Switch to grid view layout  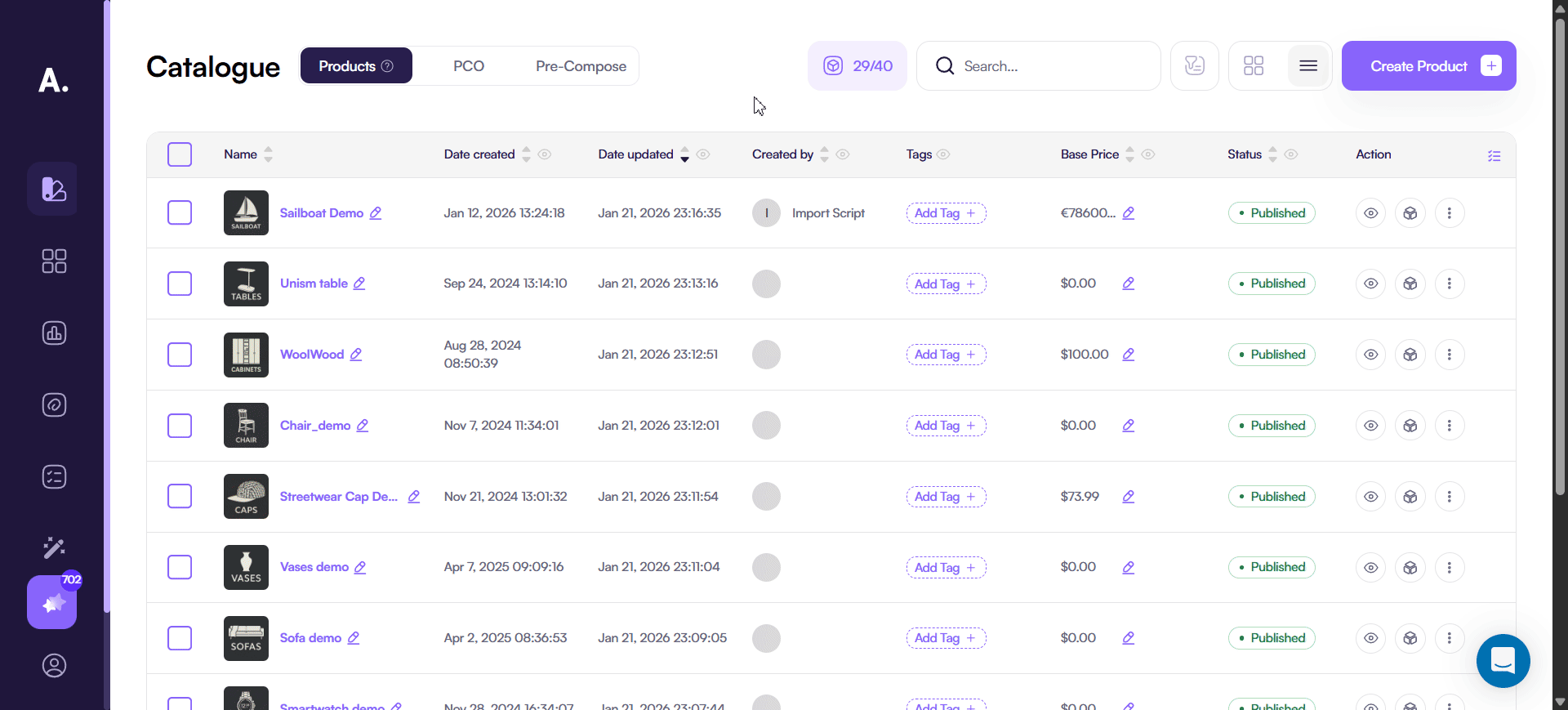point(1254,66)
